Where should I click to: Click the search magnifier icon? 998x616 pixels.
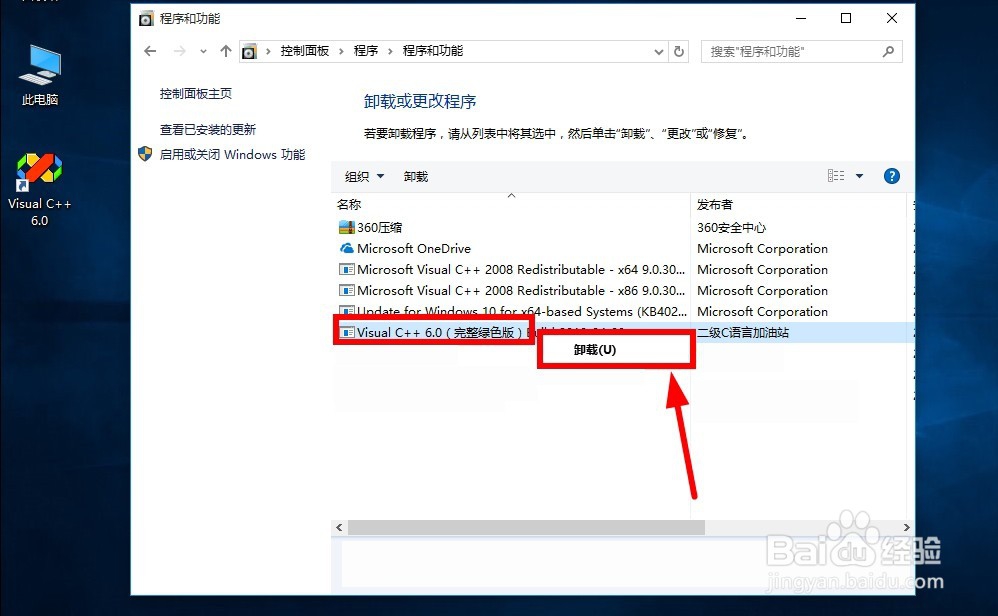889,52
